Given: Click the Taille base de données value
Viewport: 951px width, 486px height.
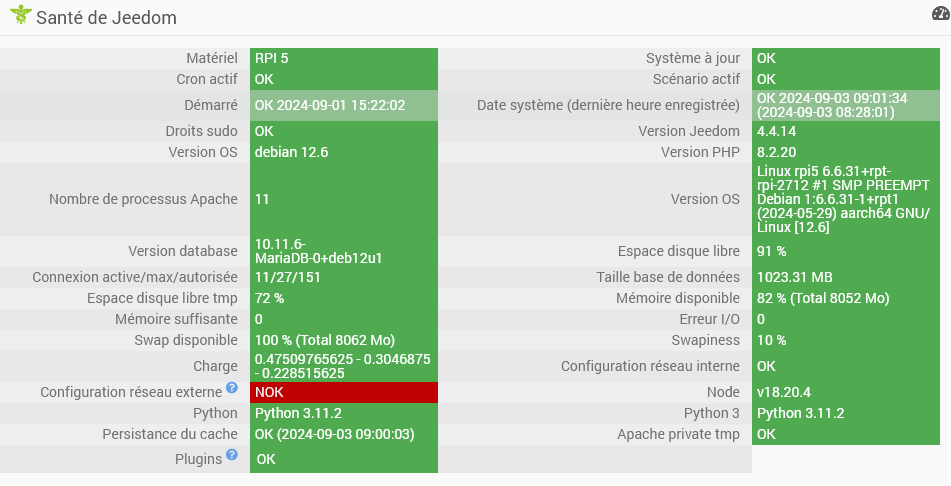Looking at the screenshot, I should coord(845,277).
